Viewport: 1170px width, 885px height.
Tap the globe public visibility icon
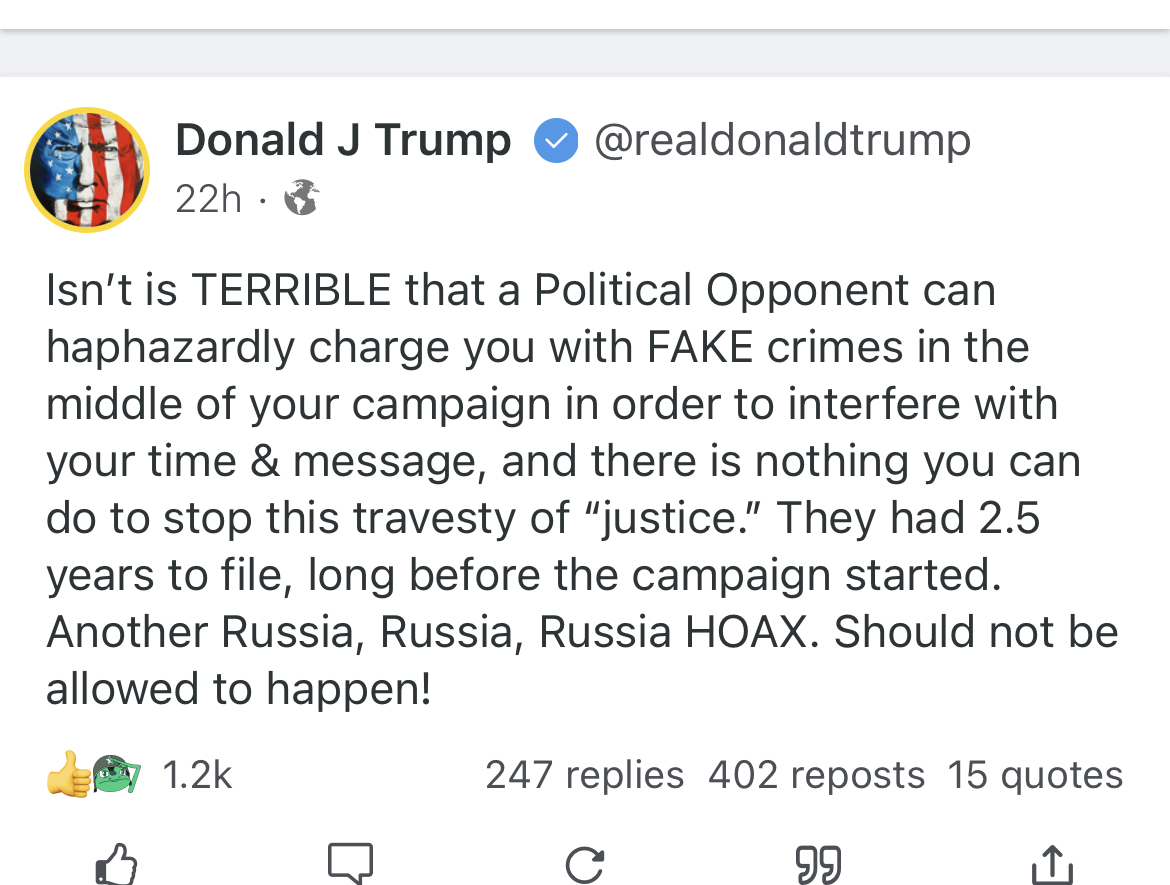point(301,198)
